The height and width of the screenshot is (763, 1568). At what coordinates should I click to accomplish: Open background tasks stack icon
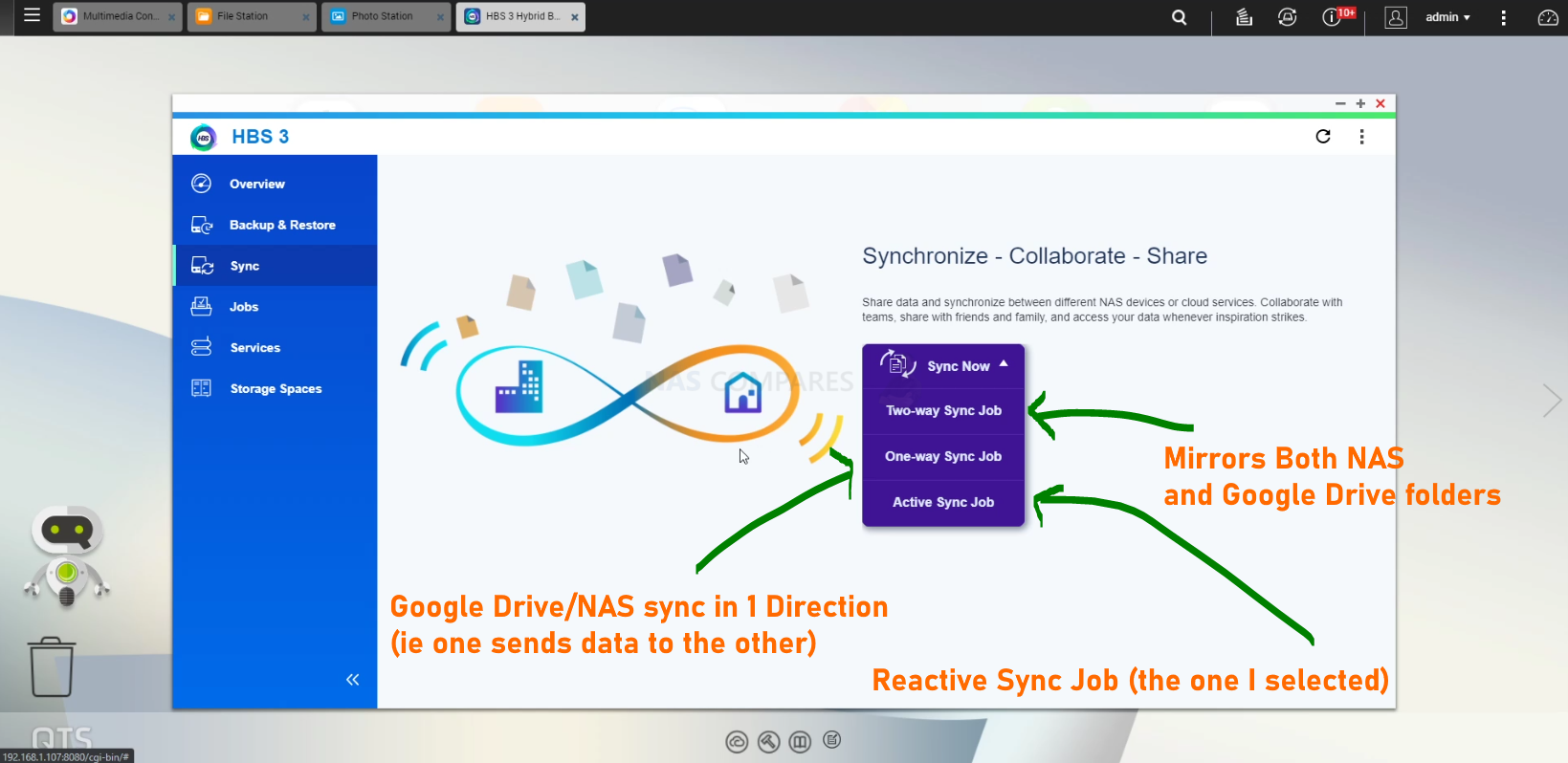pyautogui.click(x=1244, y=17)
